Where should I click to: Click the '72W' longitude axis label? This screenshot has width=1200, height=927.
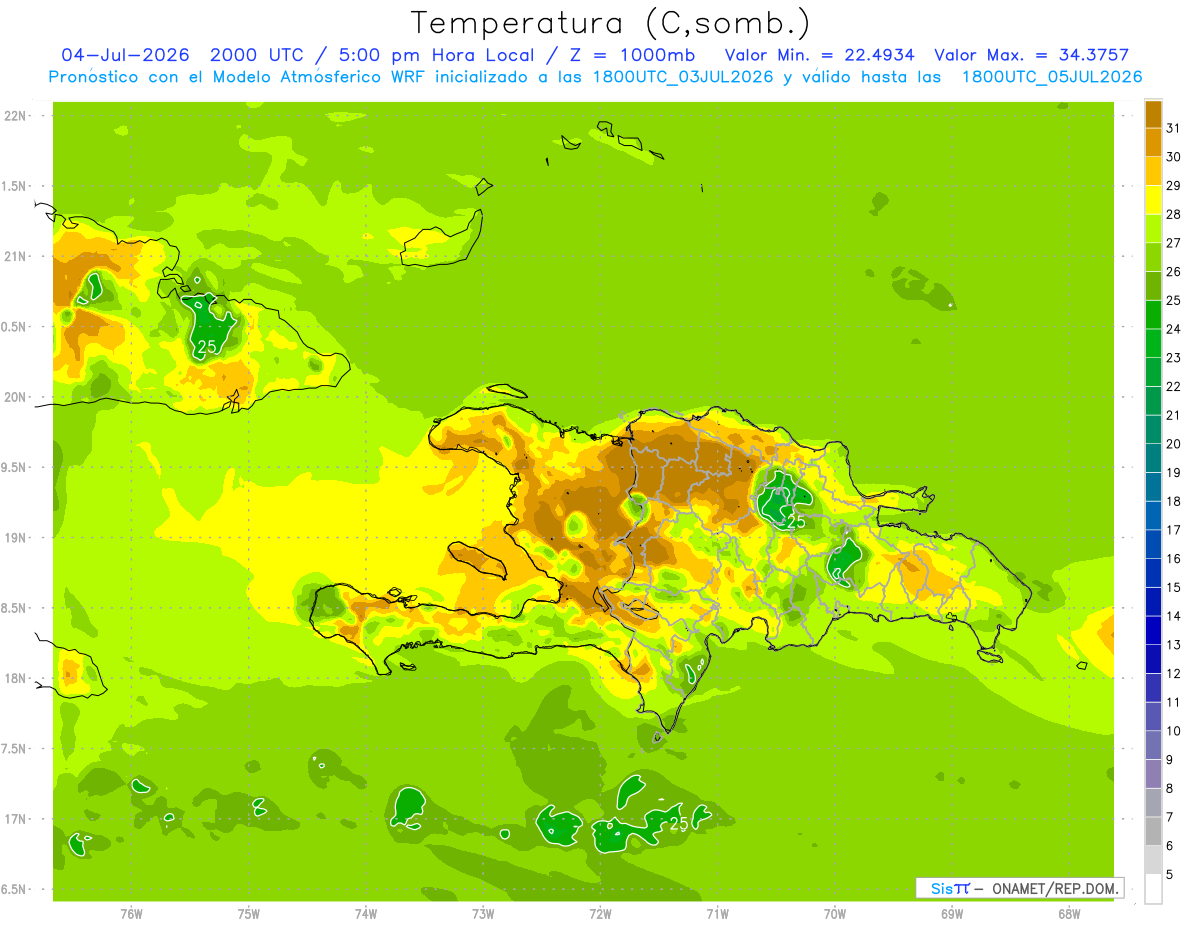(x=600, y=914)
